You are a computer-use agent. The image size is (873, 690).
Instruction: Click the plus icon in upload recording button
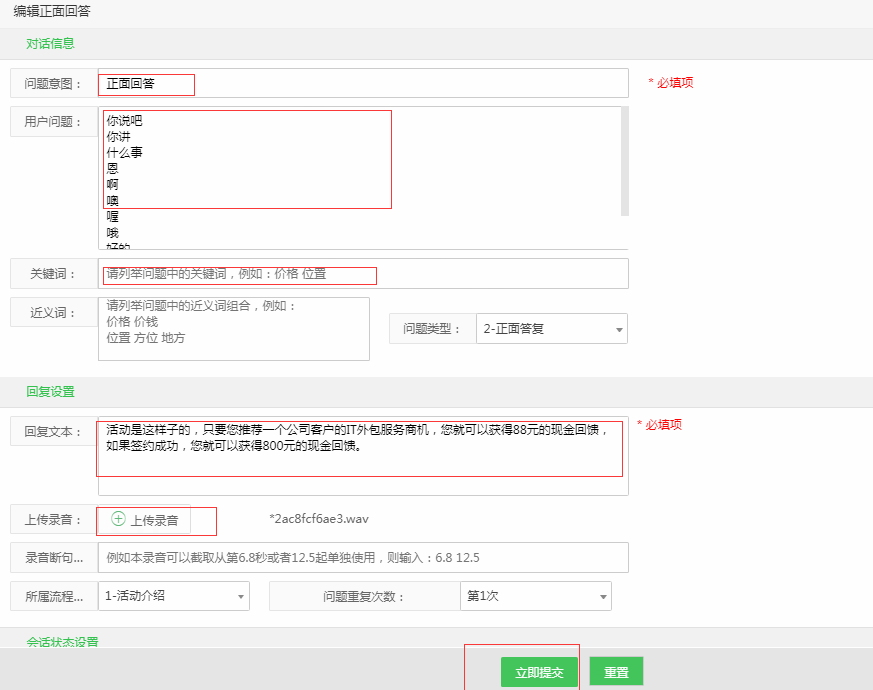(x=118, y=519)
